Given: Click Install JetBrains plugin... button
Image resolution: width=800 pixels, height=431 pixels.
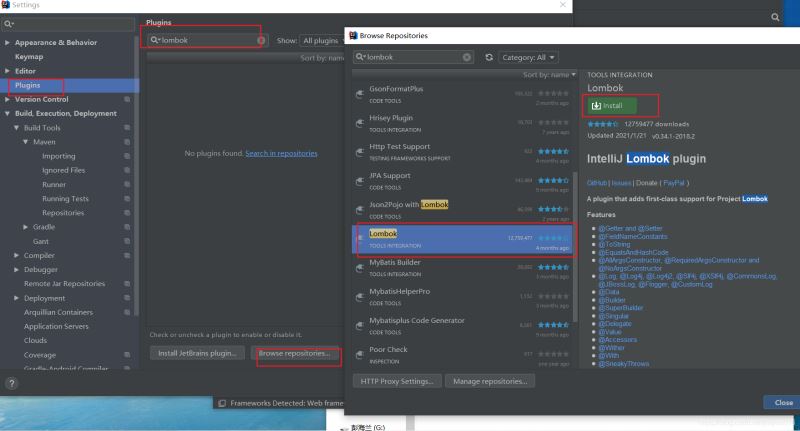Looking at the screenshot, I should (197, 353).
